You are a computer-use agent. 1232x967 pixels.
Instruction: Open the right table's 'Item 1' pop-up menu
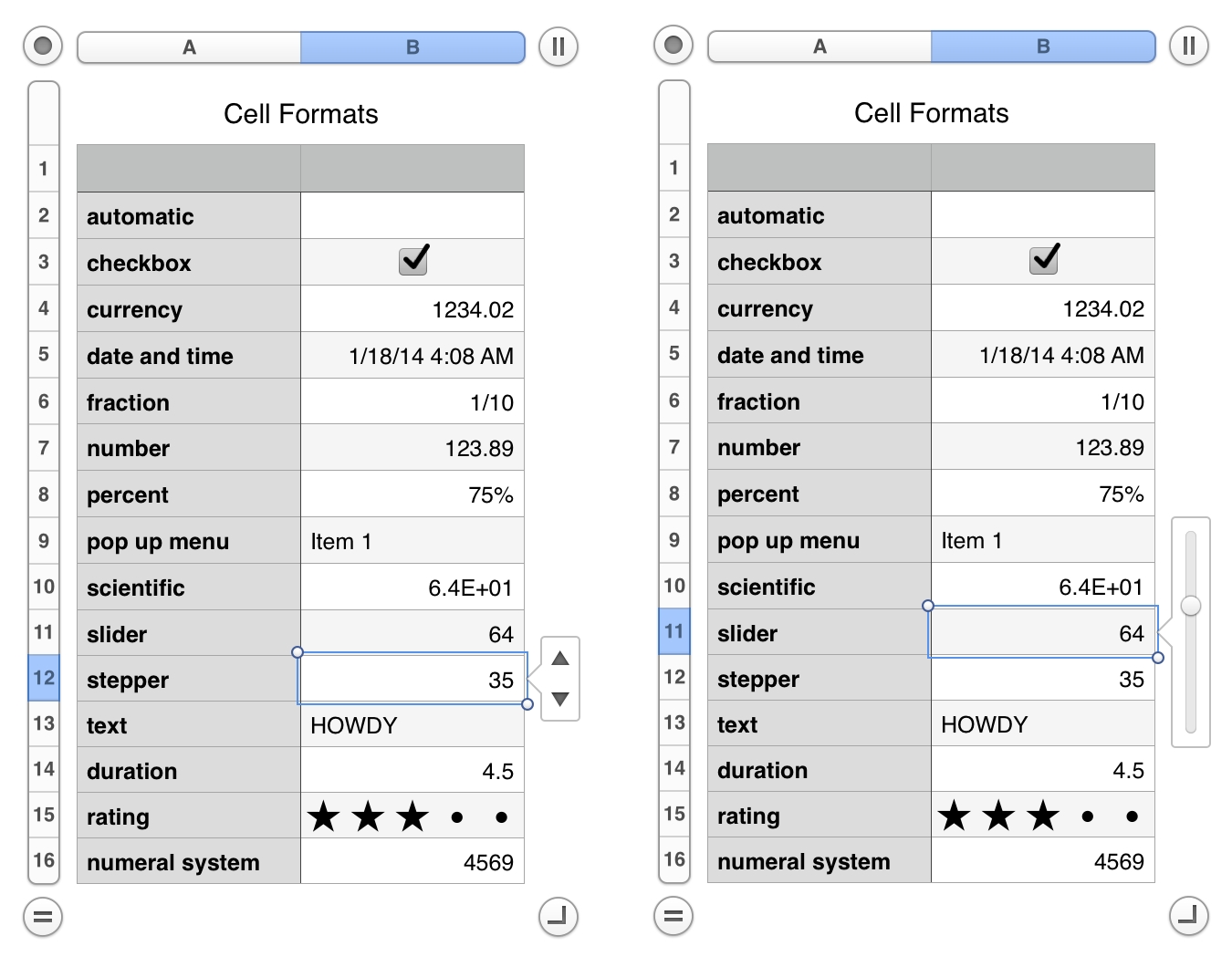(x=1043, y=541)
